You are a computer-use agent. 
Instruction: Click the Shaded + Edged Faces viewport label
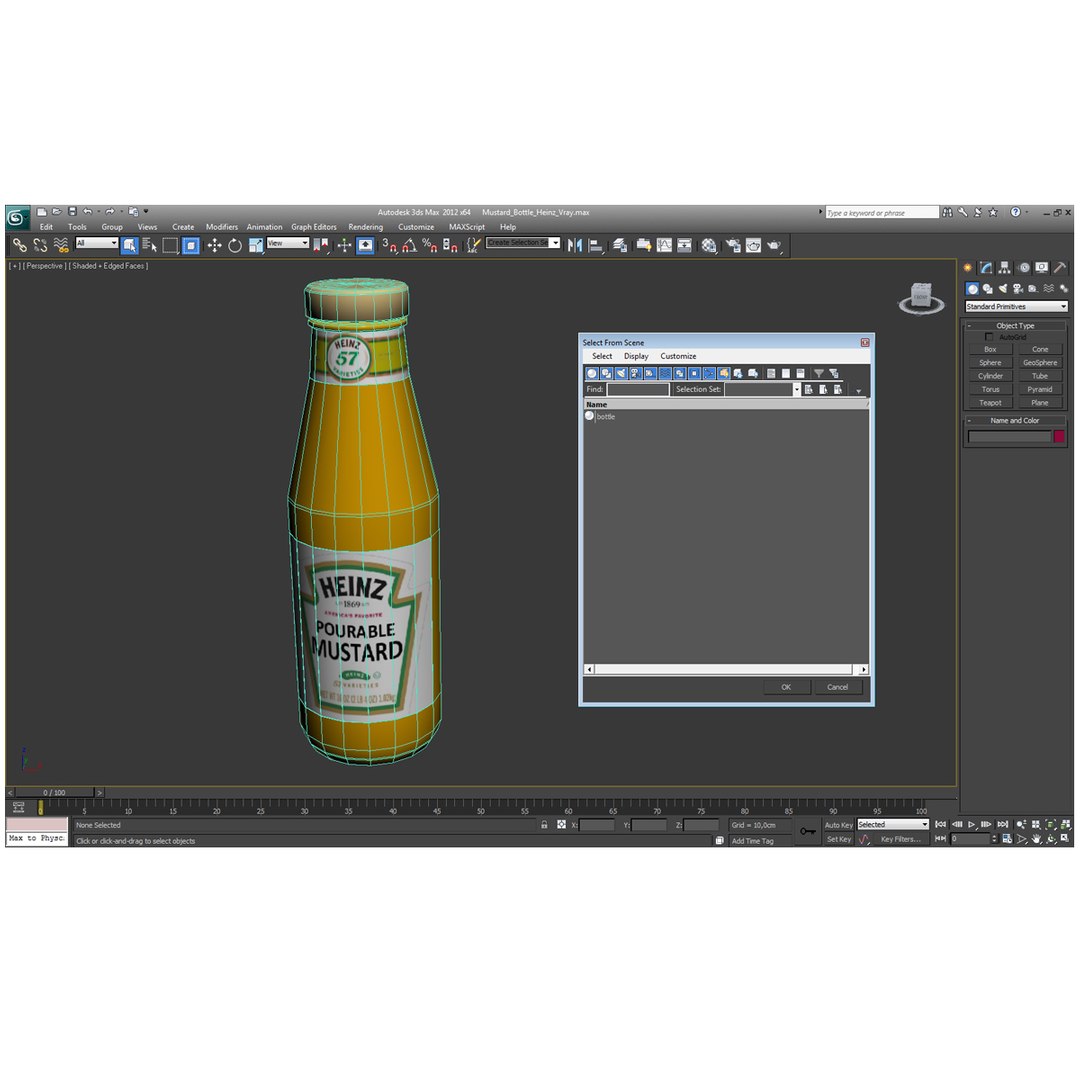(108, 266)
